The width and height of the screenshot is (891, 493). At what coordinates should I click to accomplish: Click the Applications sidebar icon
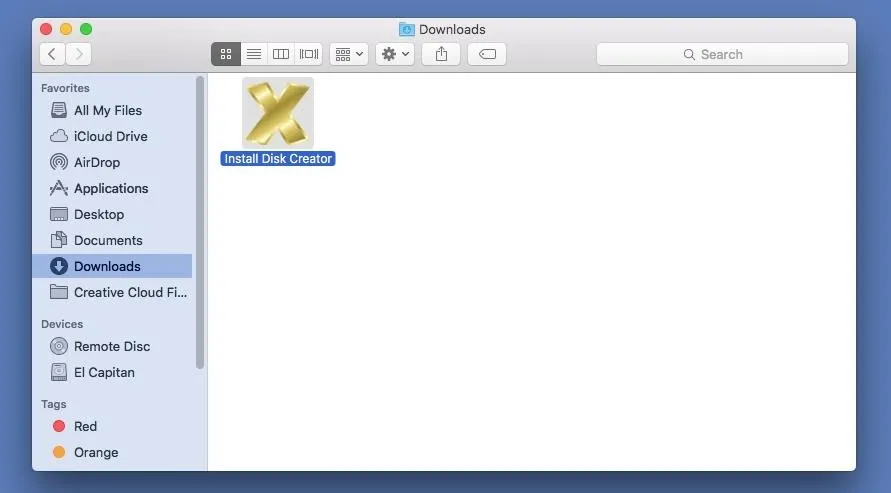pyautogui.click(x=59, y=188)
